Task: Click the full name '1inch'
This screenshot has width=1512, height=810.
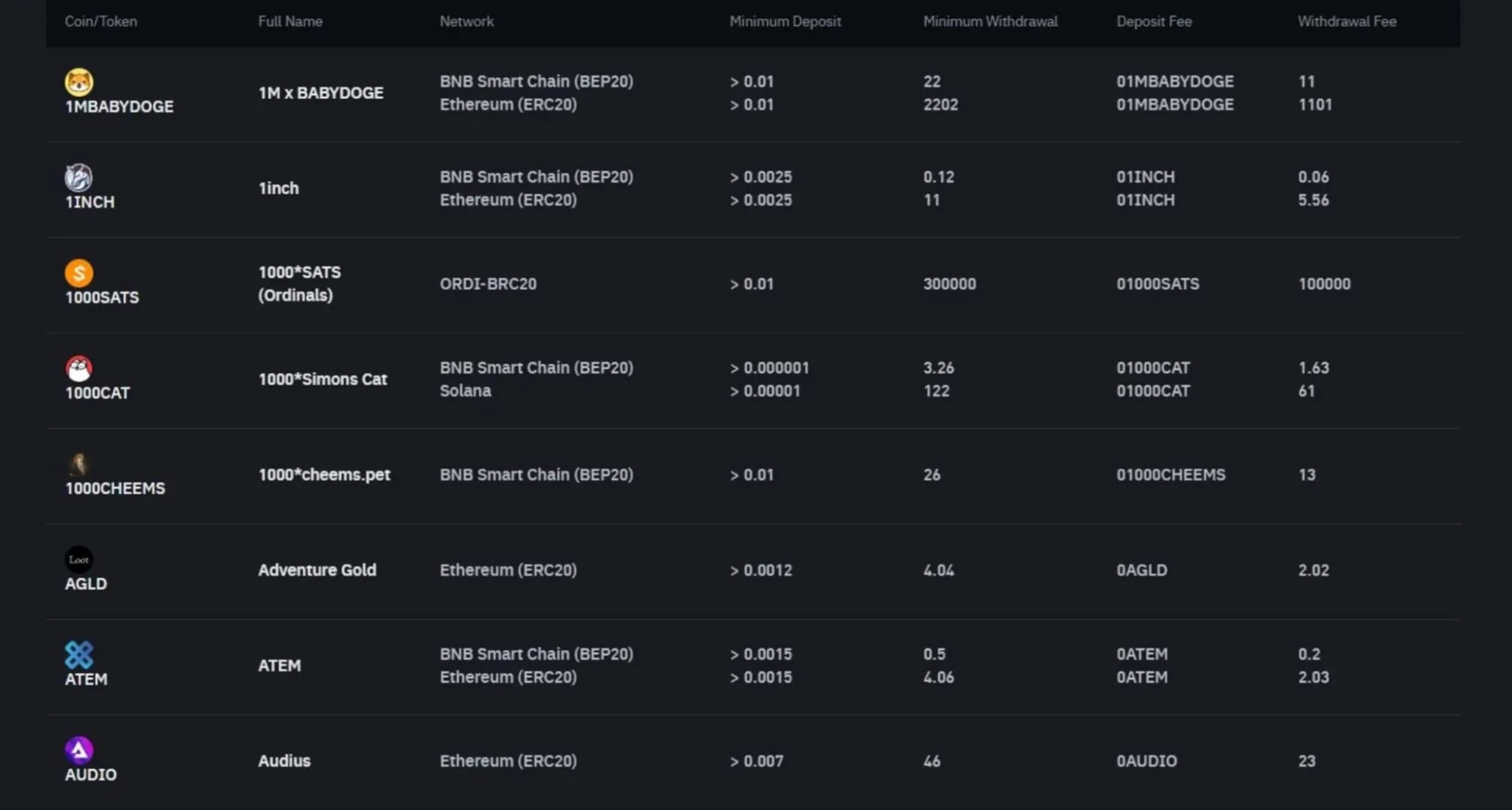Action: 279,188
